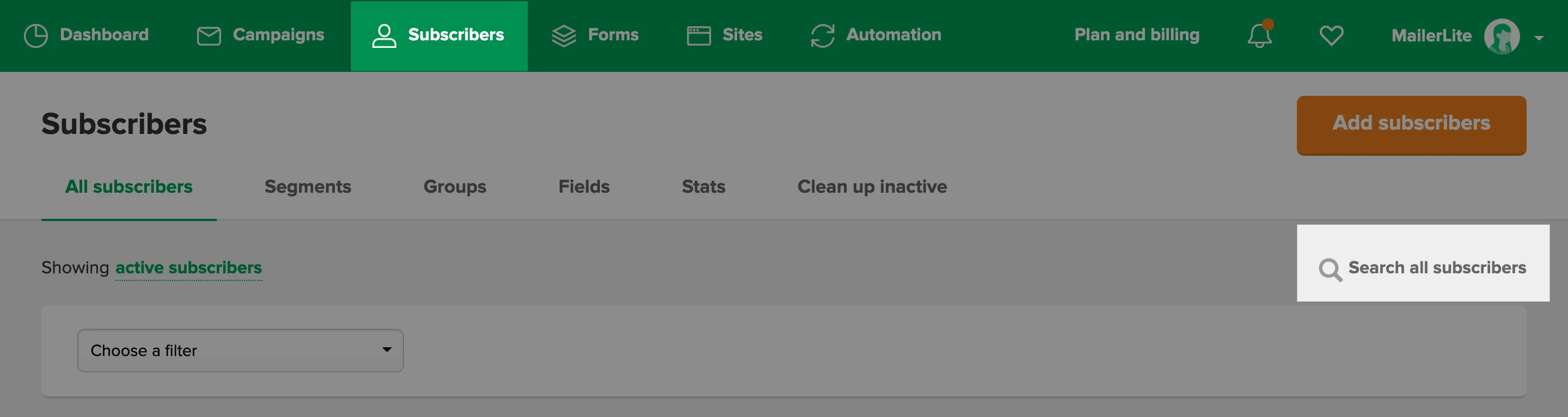Screen dimensions: 1568x417
Task: Go to Plan and billing
Action: tap(1136, 35)
